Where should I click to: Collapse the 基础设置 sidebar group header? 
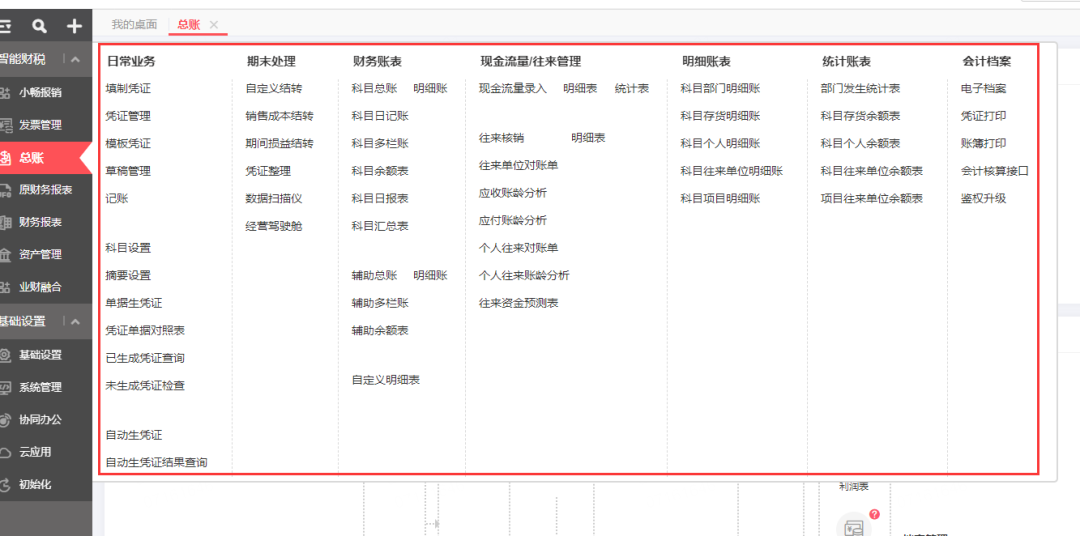coord(75,321)
